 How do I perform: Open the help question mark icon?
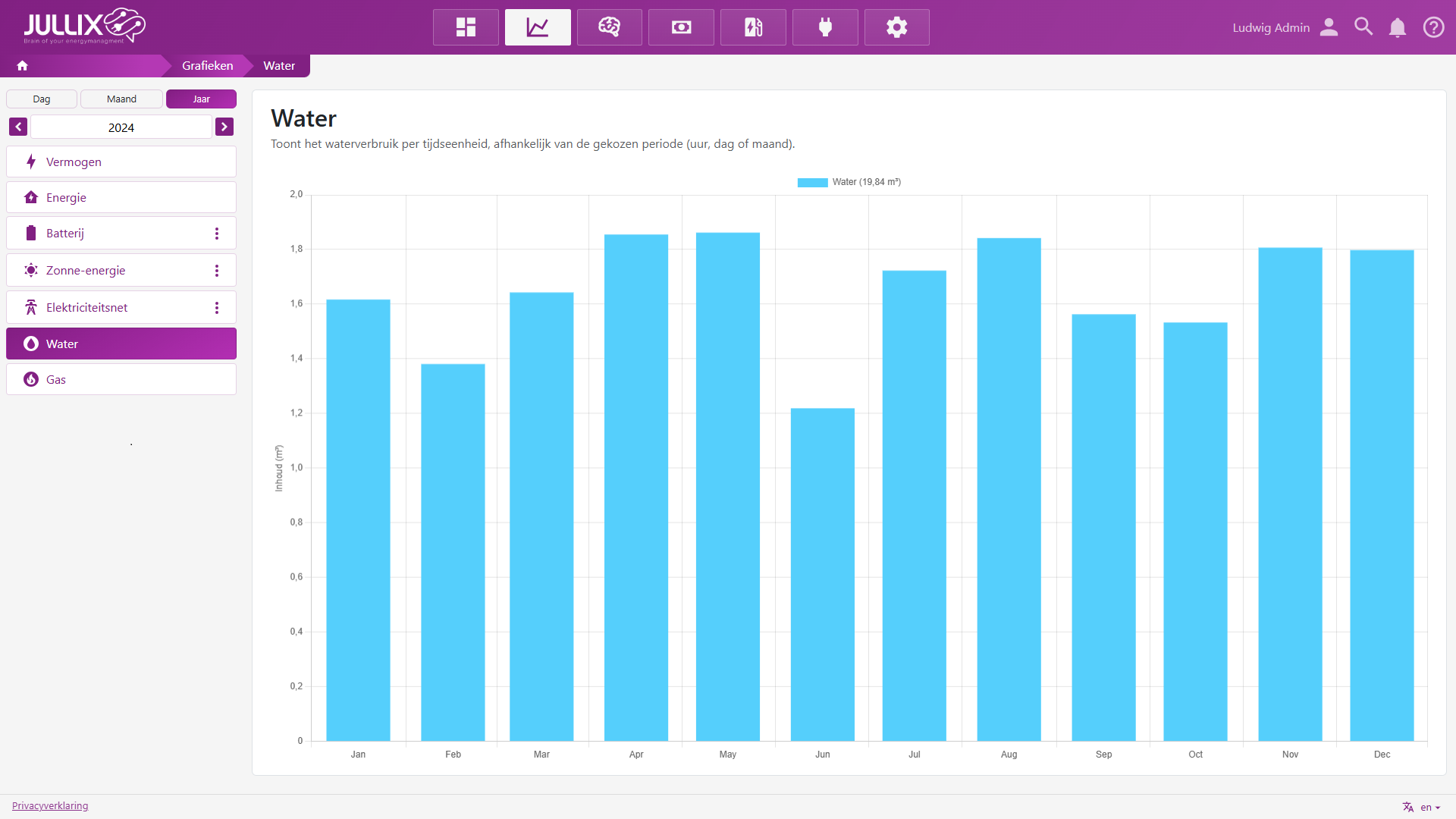[x=1433, y=28]
